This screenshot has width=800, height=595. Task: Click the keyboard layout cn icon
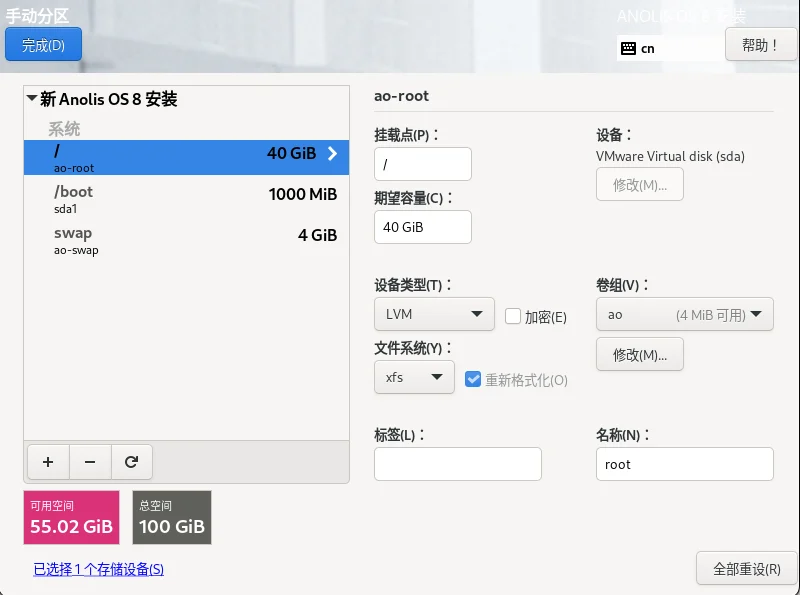[x=628, y=48]
